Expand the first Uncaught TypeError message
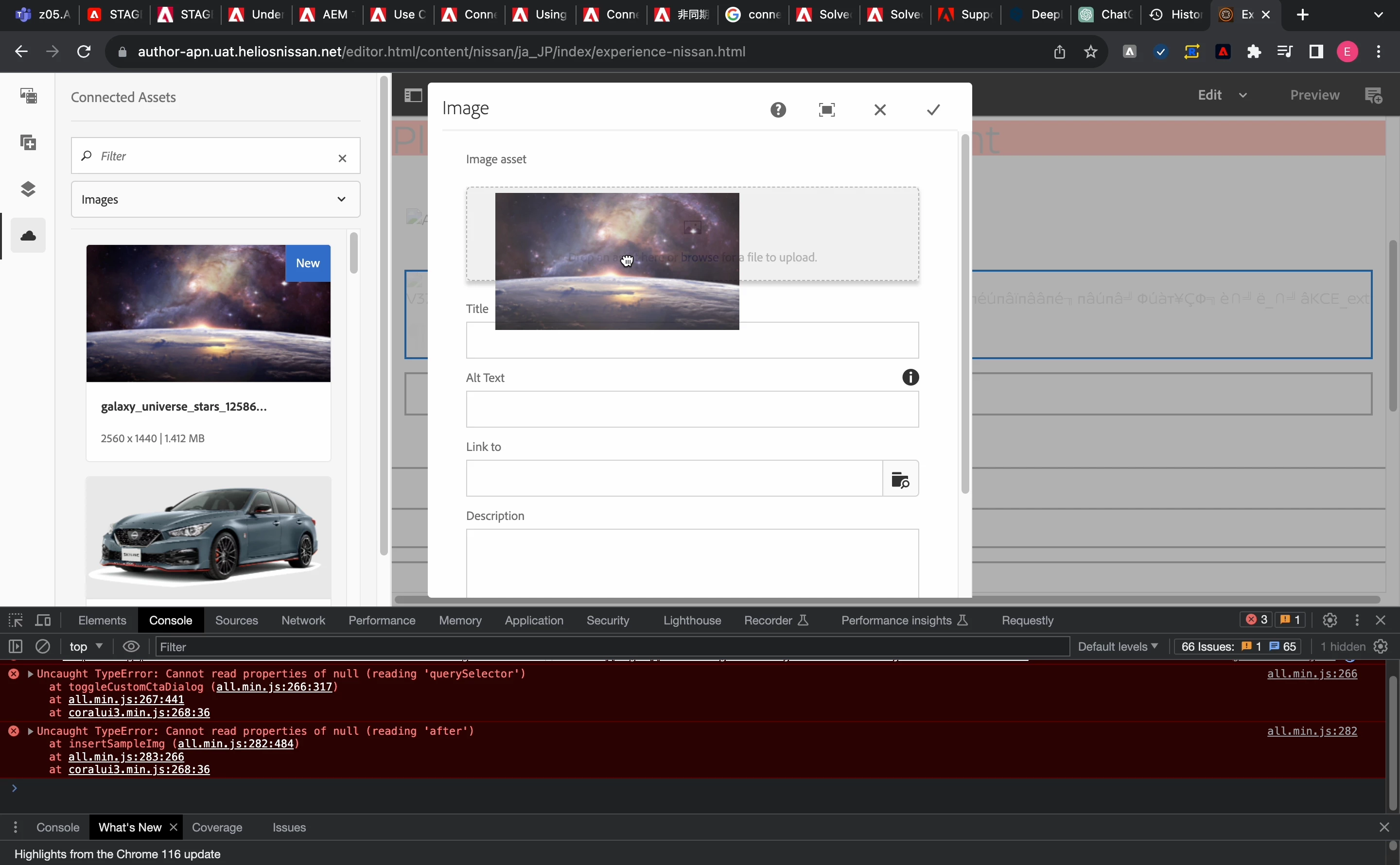The image size is (1400, 865). click(30, 674)
